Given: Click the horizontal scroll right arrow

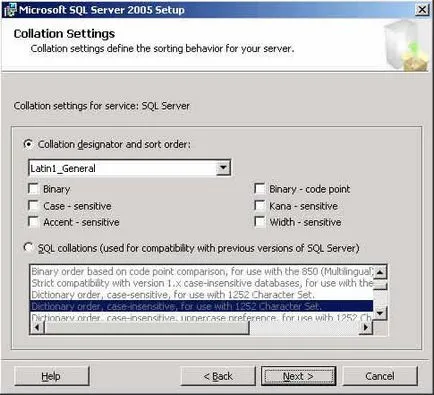Looking at the screenshot, I should [366, 327].
